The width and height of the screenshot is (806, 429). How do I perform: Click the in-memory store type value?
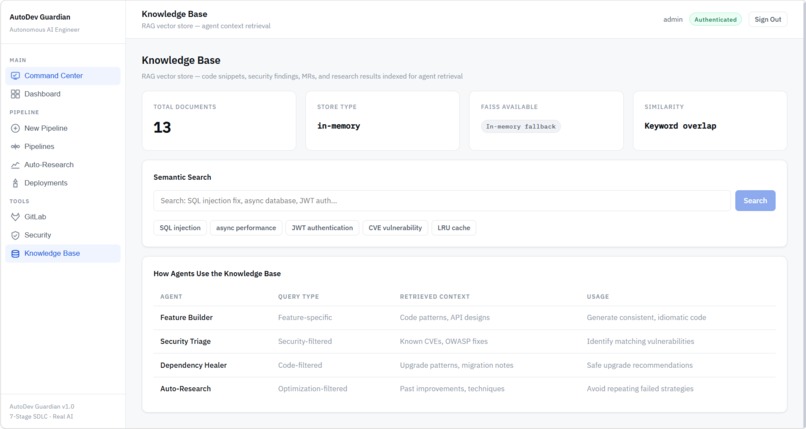click(338, 126)
